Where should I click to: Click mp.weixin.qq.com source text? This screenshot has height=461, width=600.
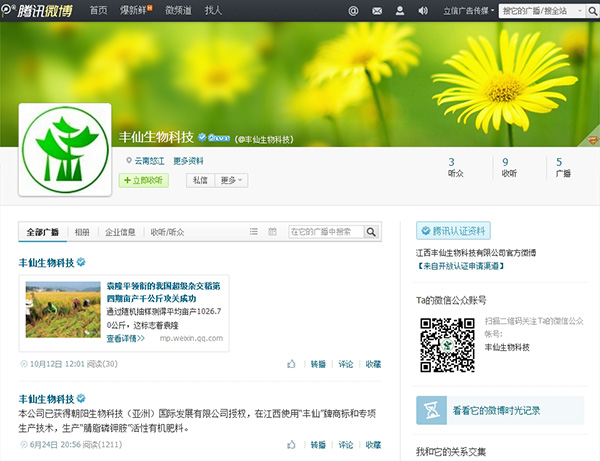(191, 339)
